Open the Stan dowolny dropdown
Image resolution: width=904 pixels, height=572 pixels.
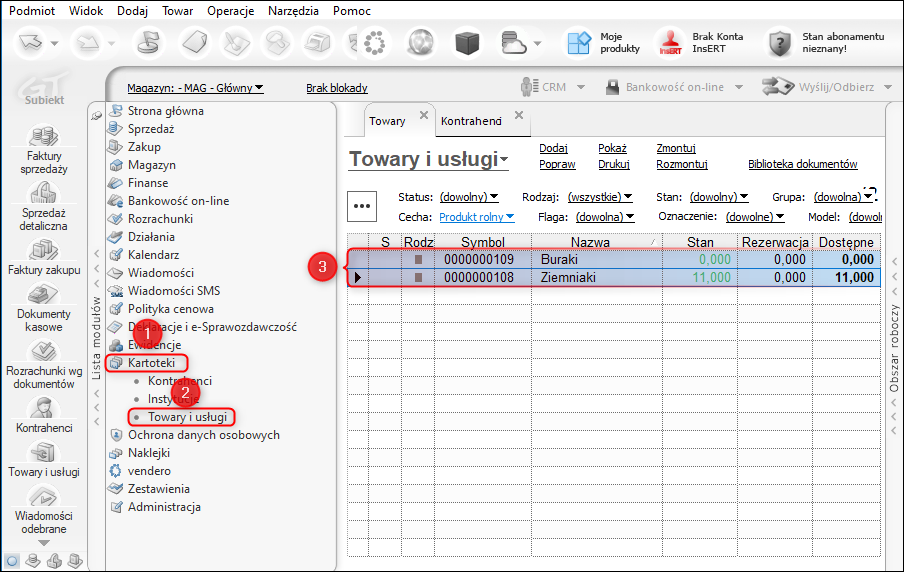719,197
